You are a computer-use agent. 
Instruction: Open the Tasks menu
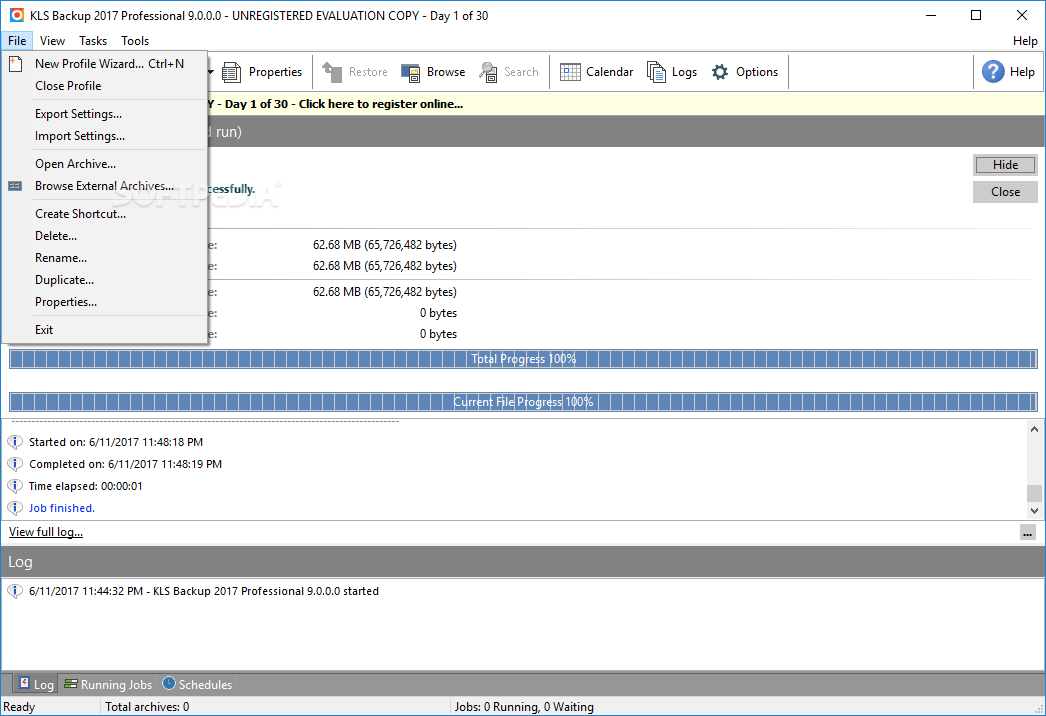93,41
